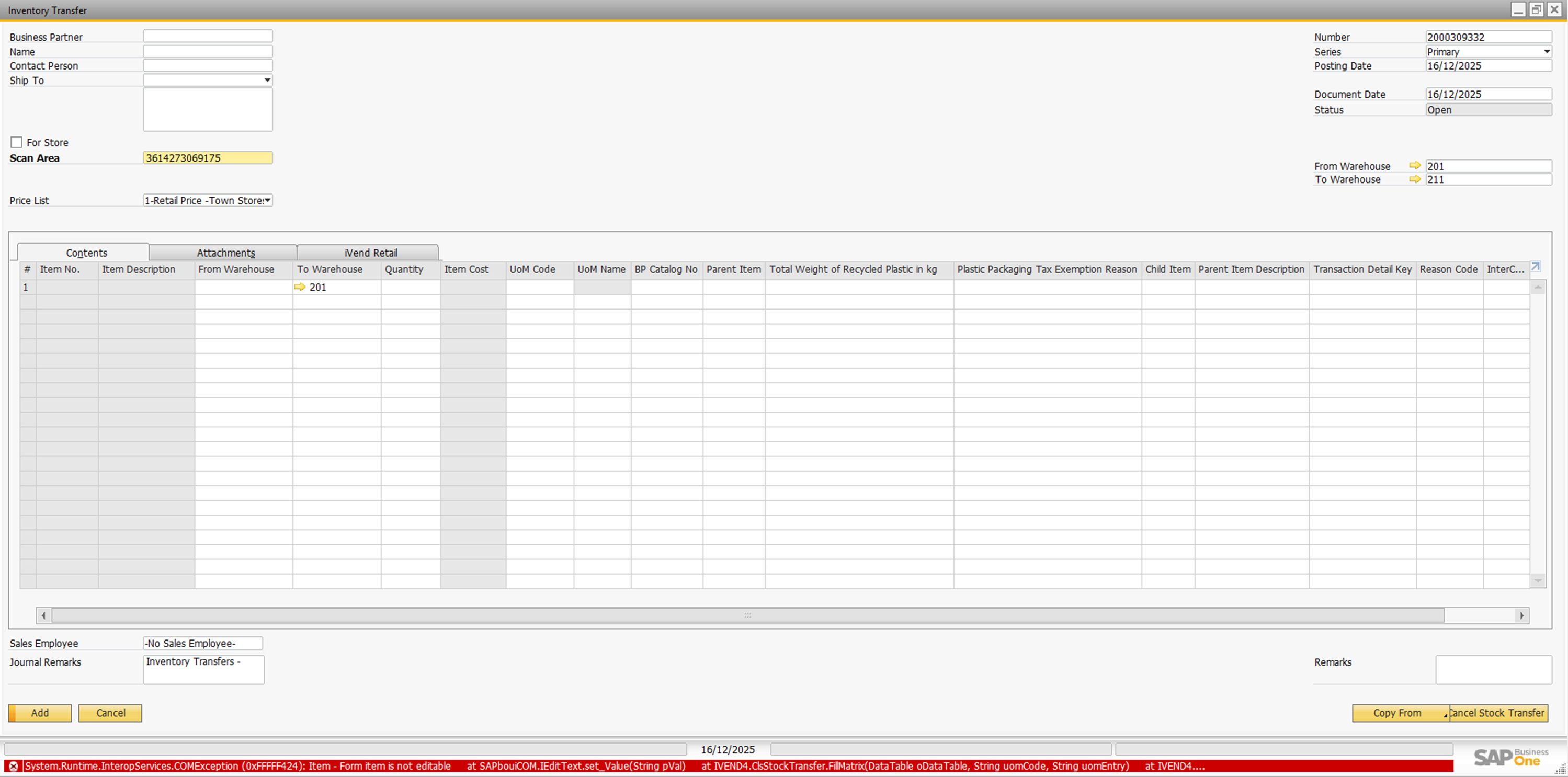Click the Scan Area input field

pos(208,158)
